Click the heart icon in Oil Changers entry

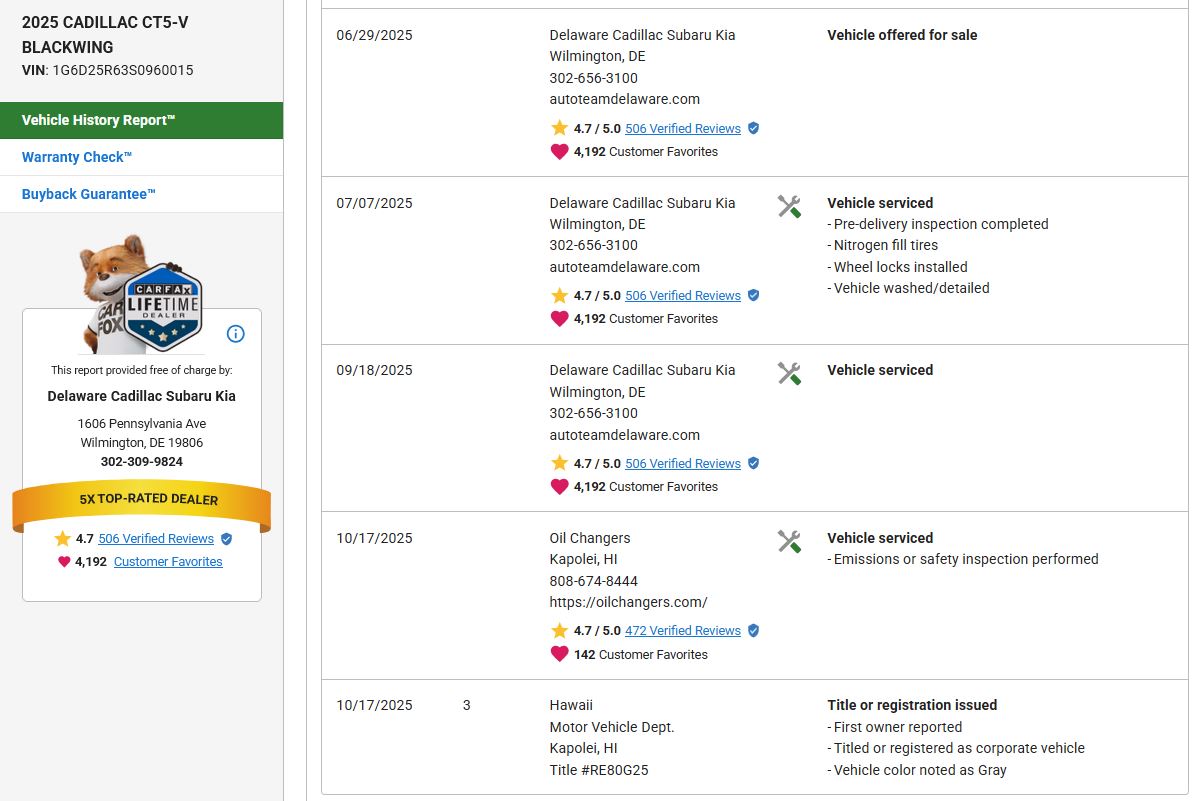[559, 654]
